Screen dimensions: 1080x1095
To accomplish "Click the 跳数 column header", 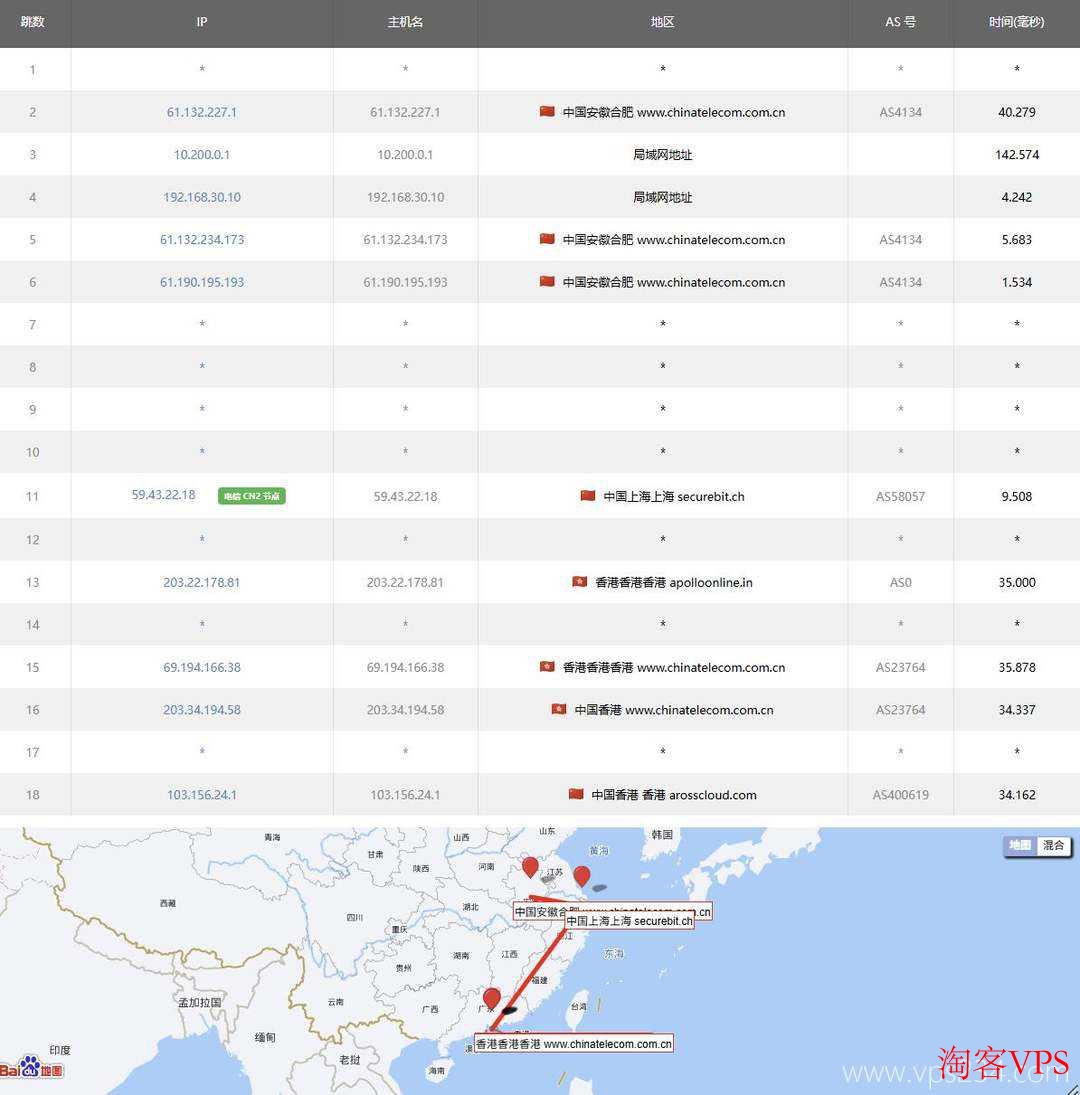I will click(33, 22).
